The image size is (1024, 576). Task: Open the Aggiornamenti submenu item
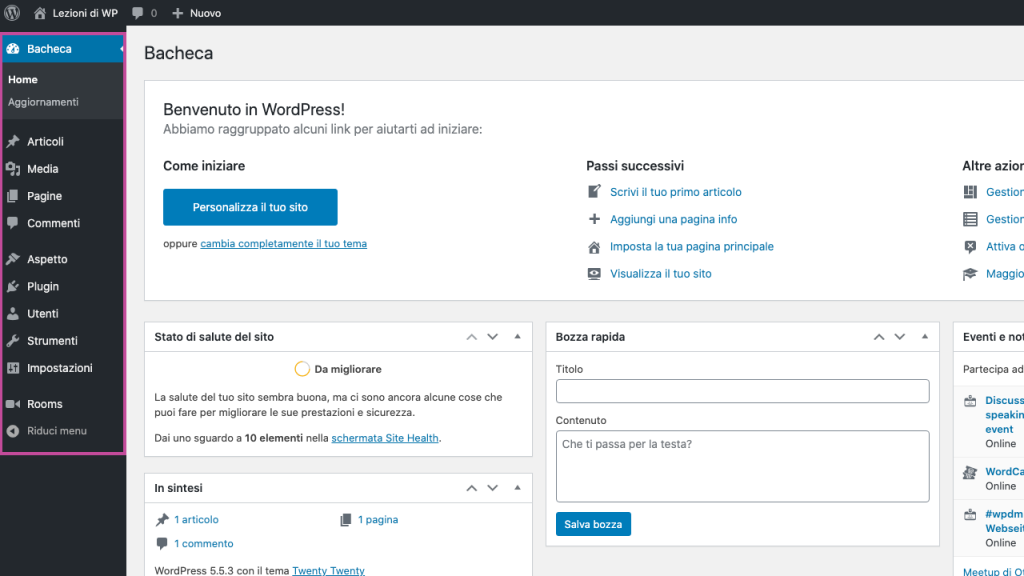click(x=43, y=102)
